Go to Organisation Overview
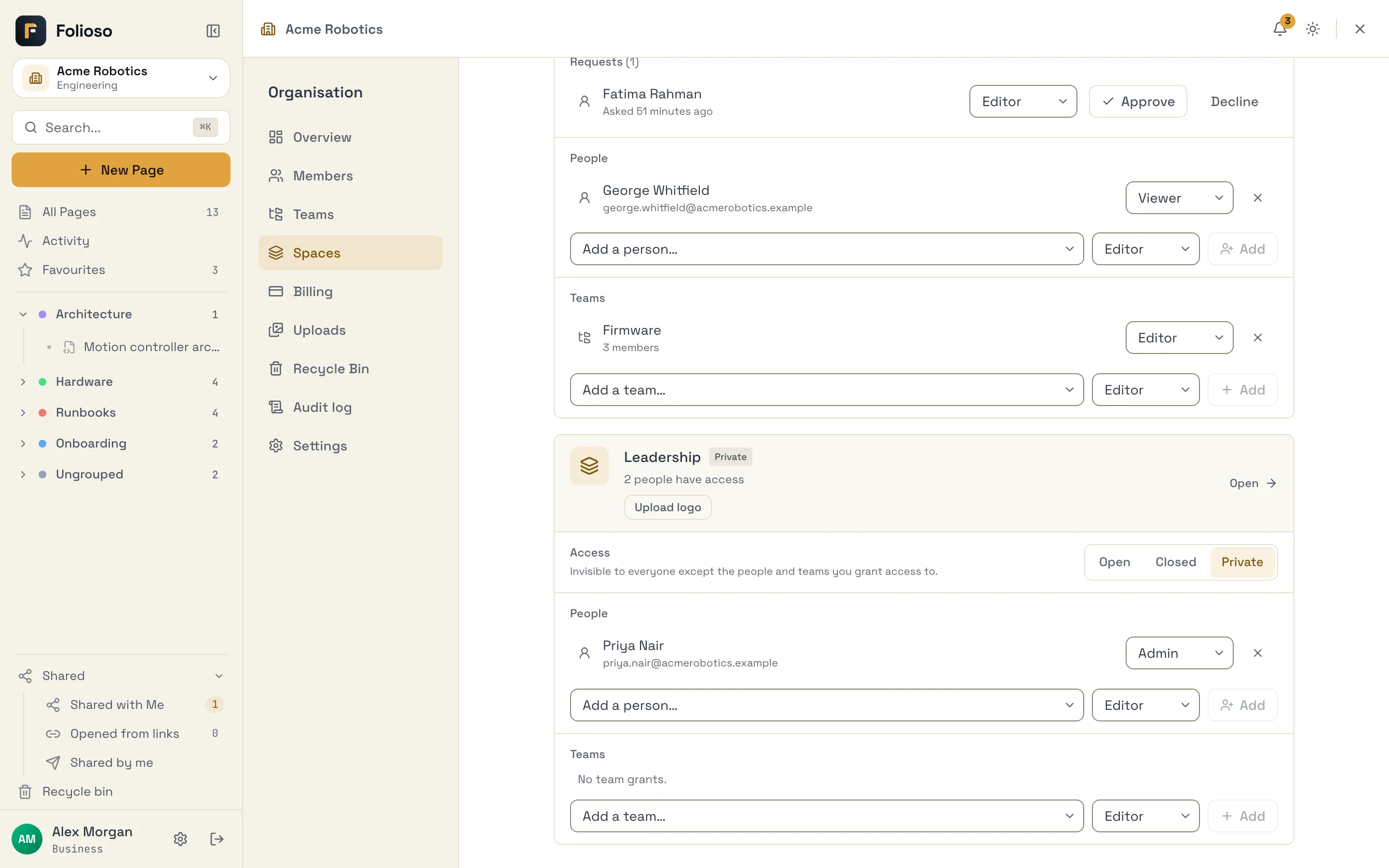The width and height of the screenshot is (1389, 868). click(350, 137)
